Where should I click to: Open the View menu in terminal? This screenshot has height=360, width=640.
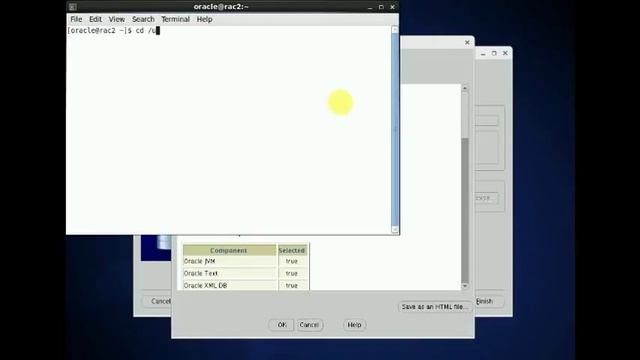117,19
